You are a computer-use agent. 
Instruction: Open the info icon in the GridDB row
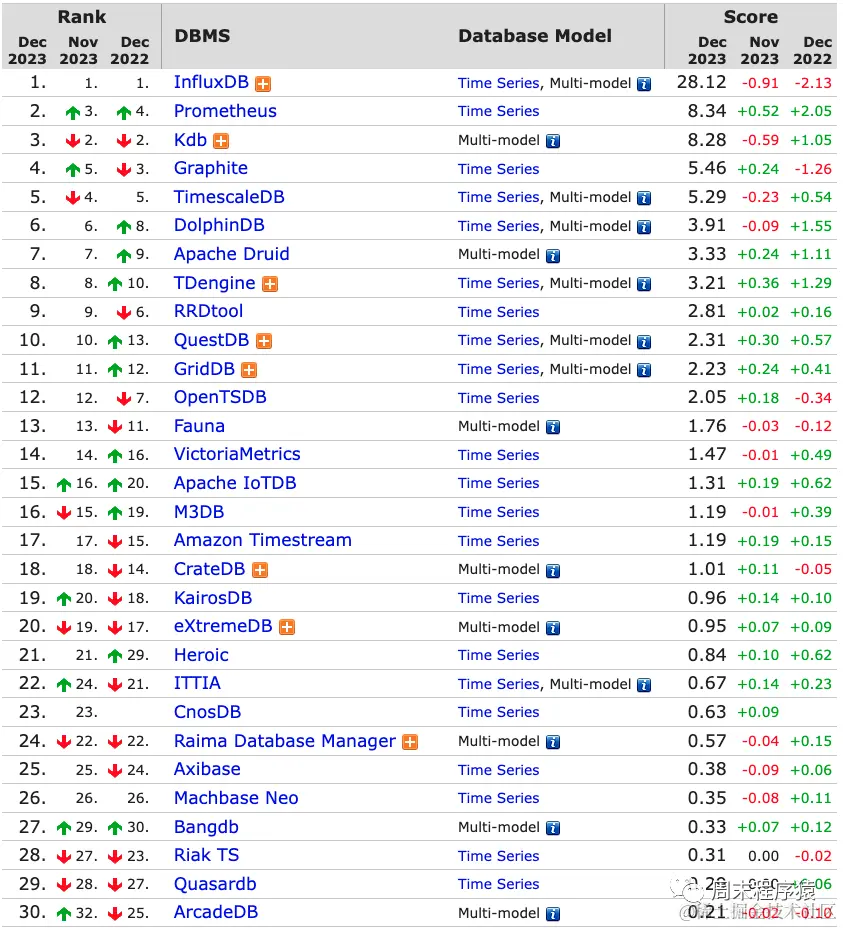[x=644, y=370]
